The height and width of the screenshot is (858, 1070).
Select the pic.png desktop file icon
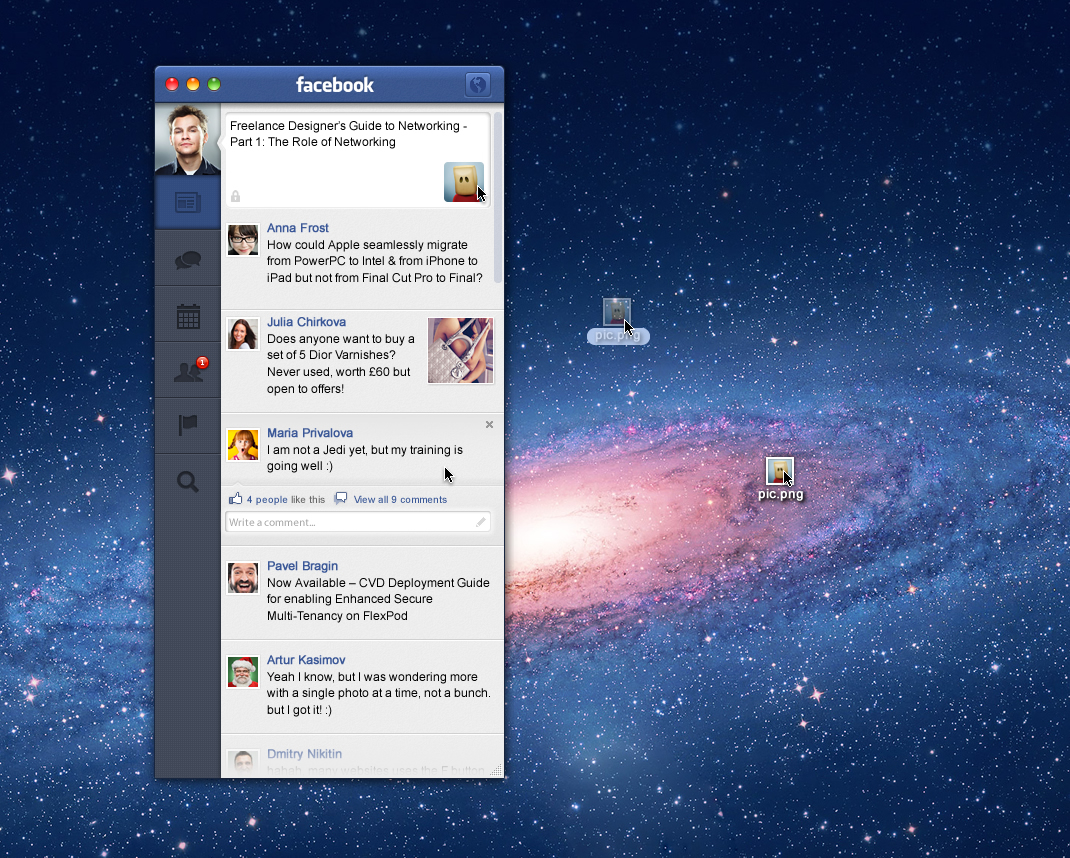[x=779, y=471]
